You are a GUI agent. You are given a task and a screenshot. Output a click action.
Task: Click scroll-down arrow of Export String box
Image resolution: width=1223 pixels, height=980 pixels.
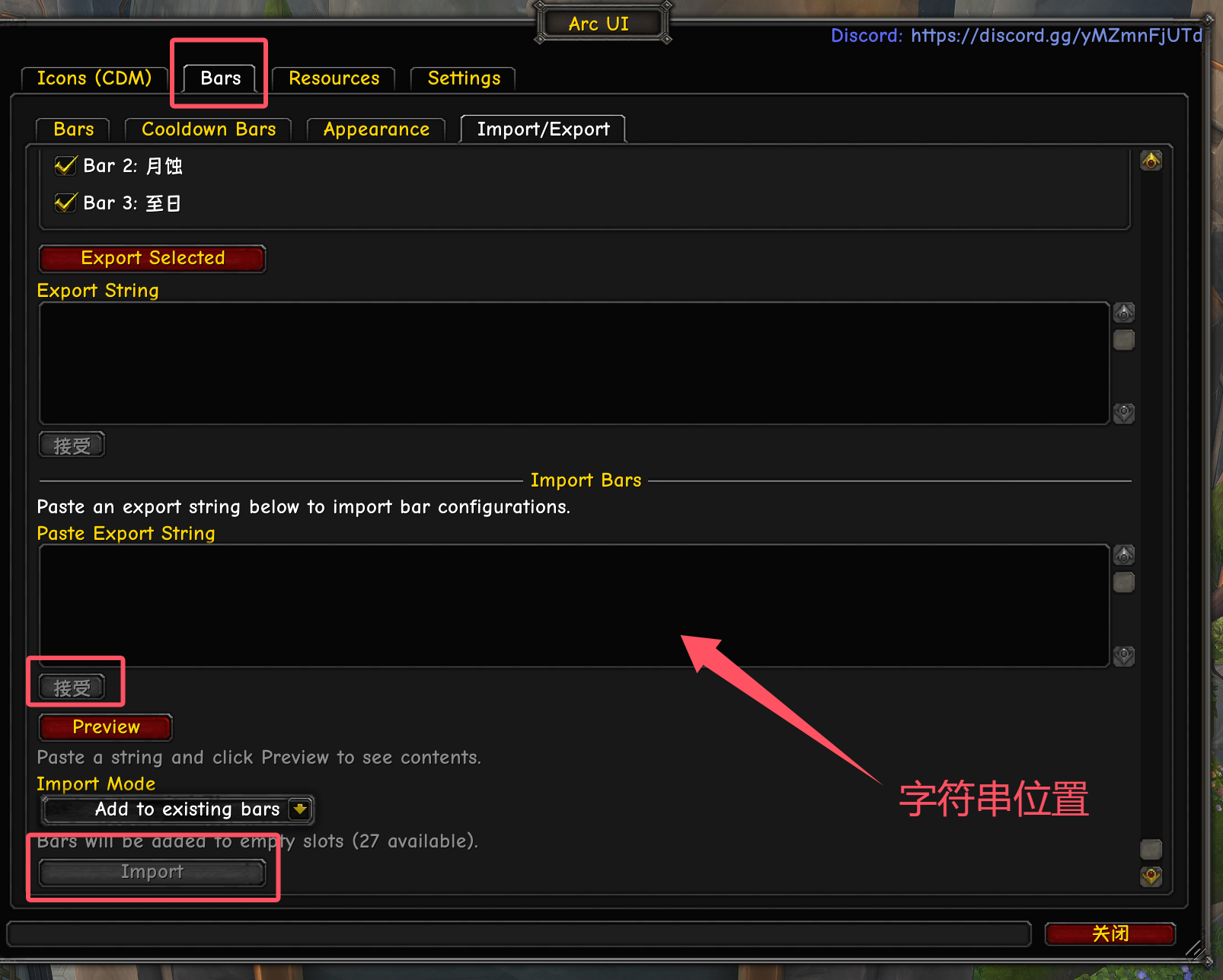pyautogui.click(x=1124, y=413)
